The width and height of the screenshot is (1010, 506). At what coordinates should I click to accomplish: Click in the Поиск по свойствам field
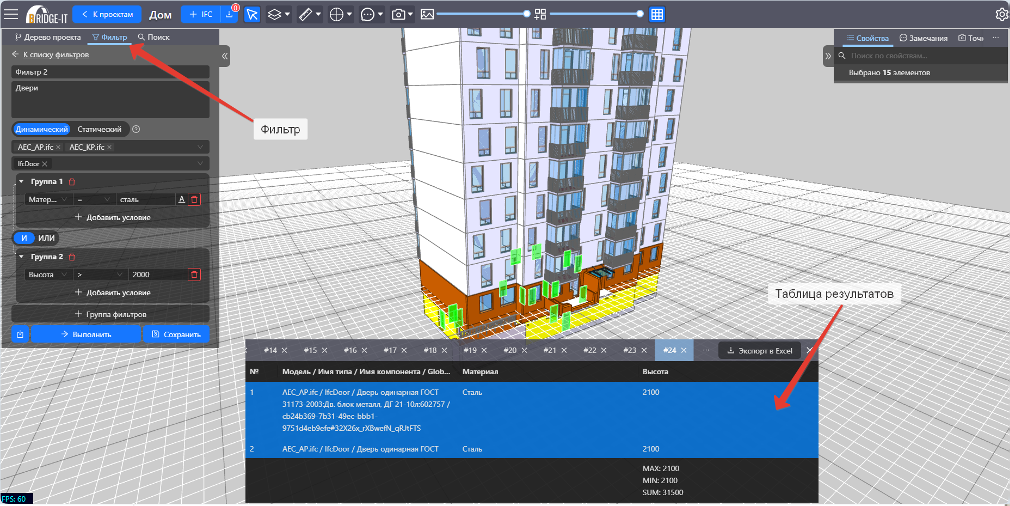(921, 56)
